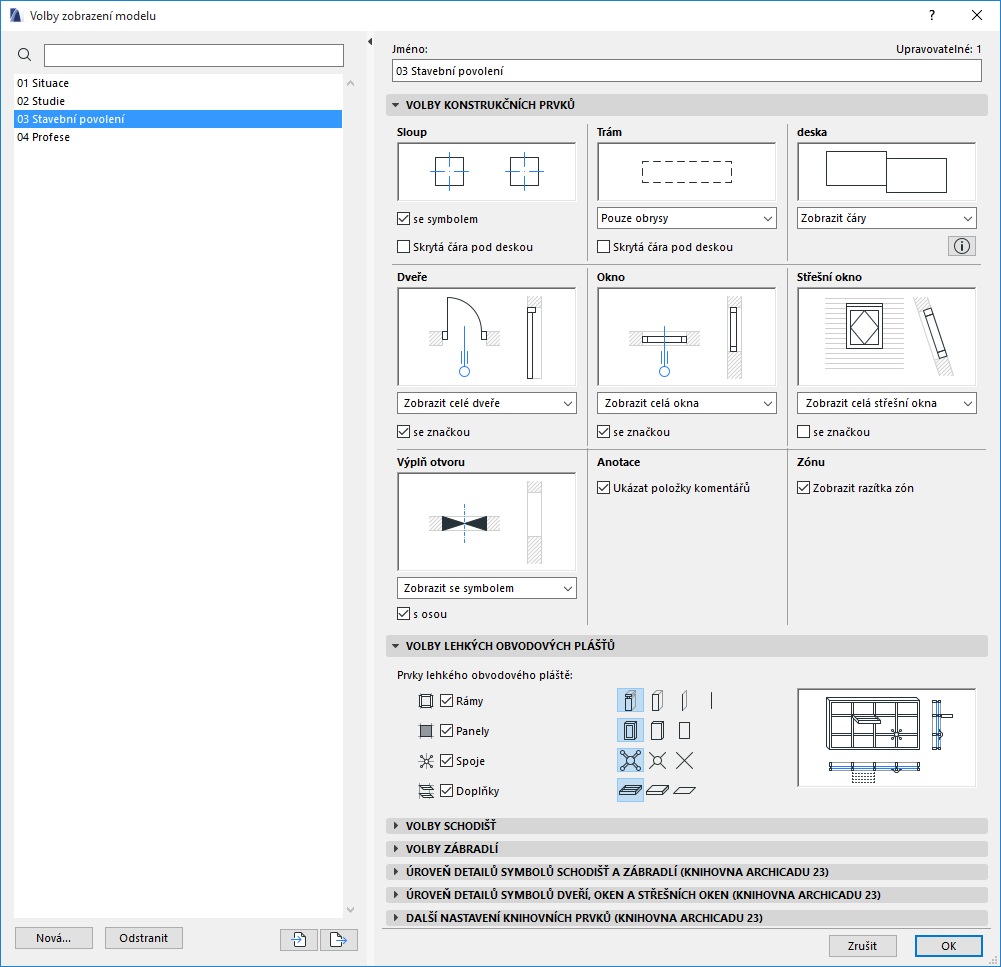Image resolution: width=1001 pixels, height=967 pixels.
Task: Select the detailed 3D frame display icon
Action: [631, 700]
